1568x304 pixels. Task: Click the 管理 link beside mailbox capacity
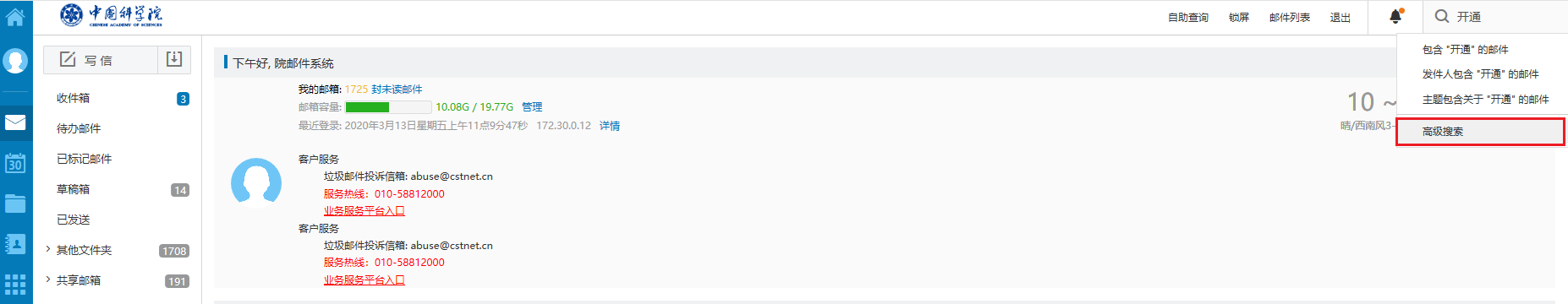point(532,107)
